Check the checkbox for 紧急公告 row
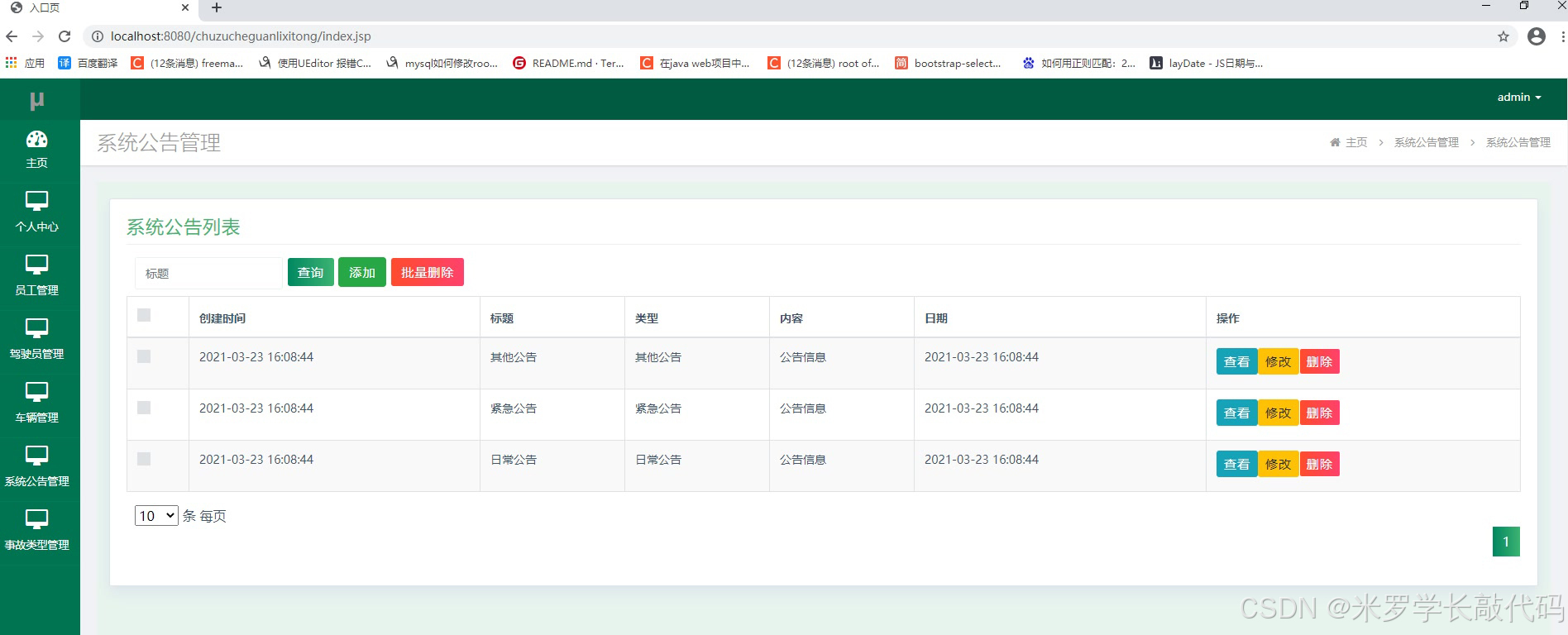This screenshot has height=635, width=1568. coord(144,408)
